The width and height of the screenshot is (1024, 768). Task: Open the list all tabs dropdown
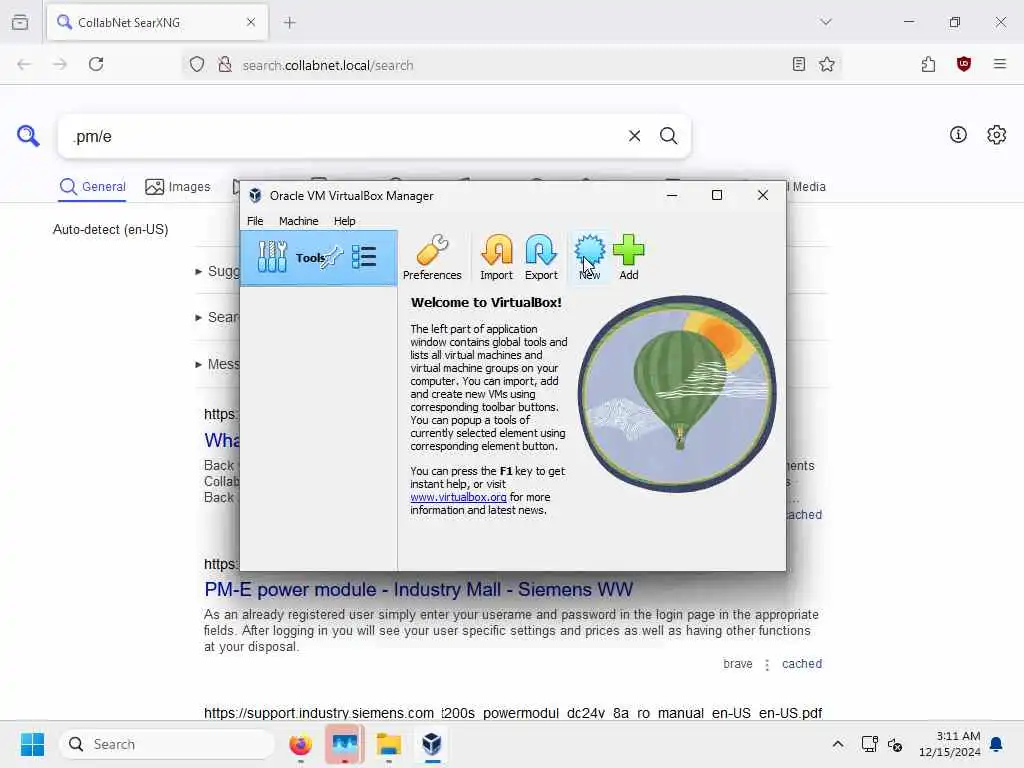825,22
